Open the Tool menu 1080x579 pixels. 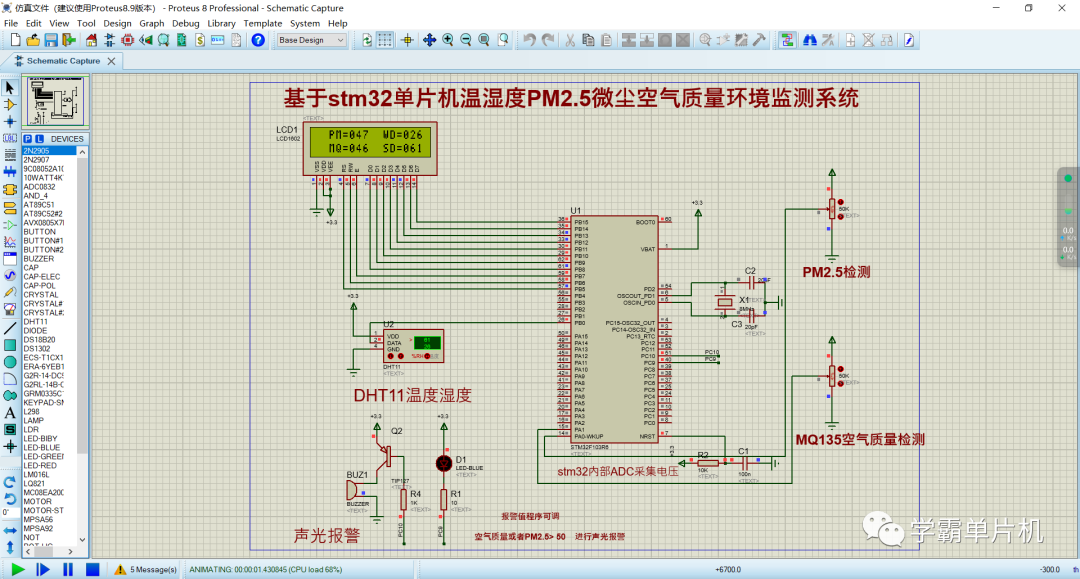point(86,23)
